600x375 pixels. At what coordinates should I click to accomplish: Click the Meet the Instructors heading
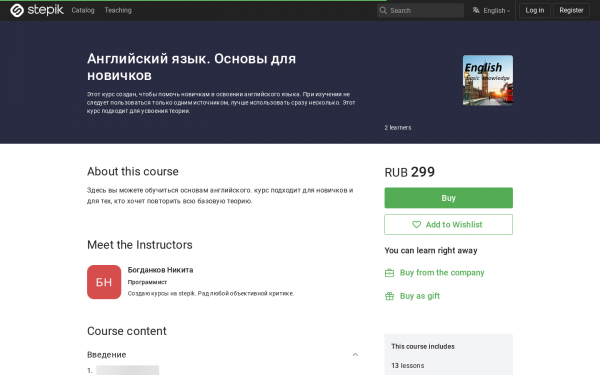(x=140, y=245)
